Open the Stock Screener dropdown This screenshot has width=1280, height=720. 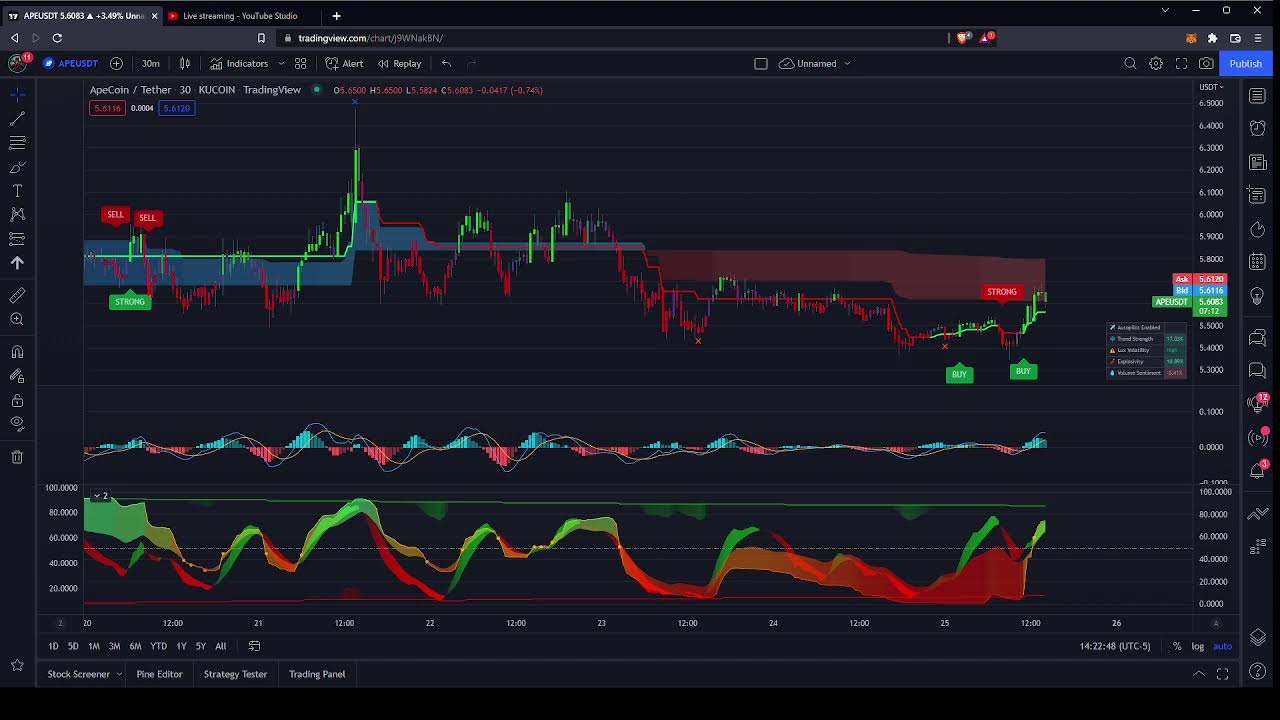click(x=84, y=674)
